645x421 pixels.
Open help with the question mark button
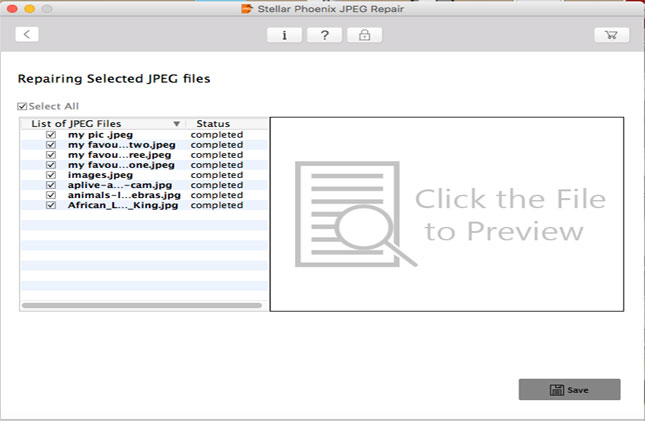(x=325, y=35)
